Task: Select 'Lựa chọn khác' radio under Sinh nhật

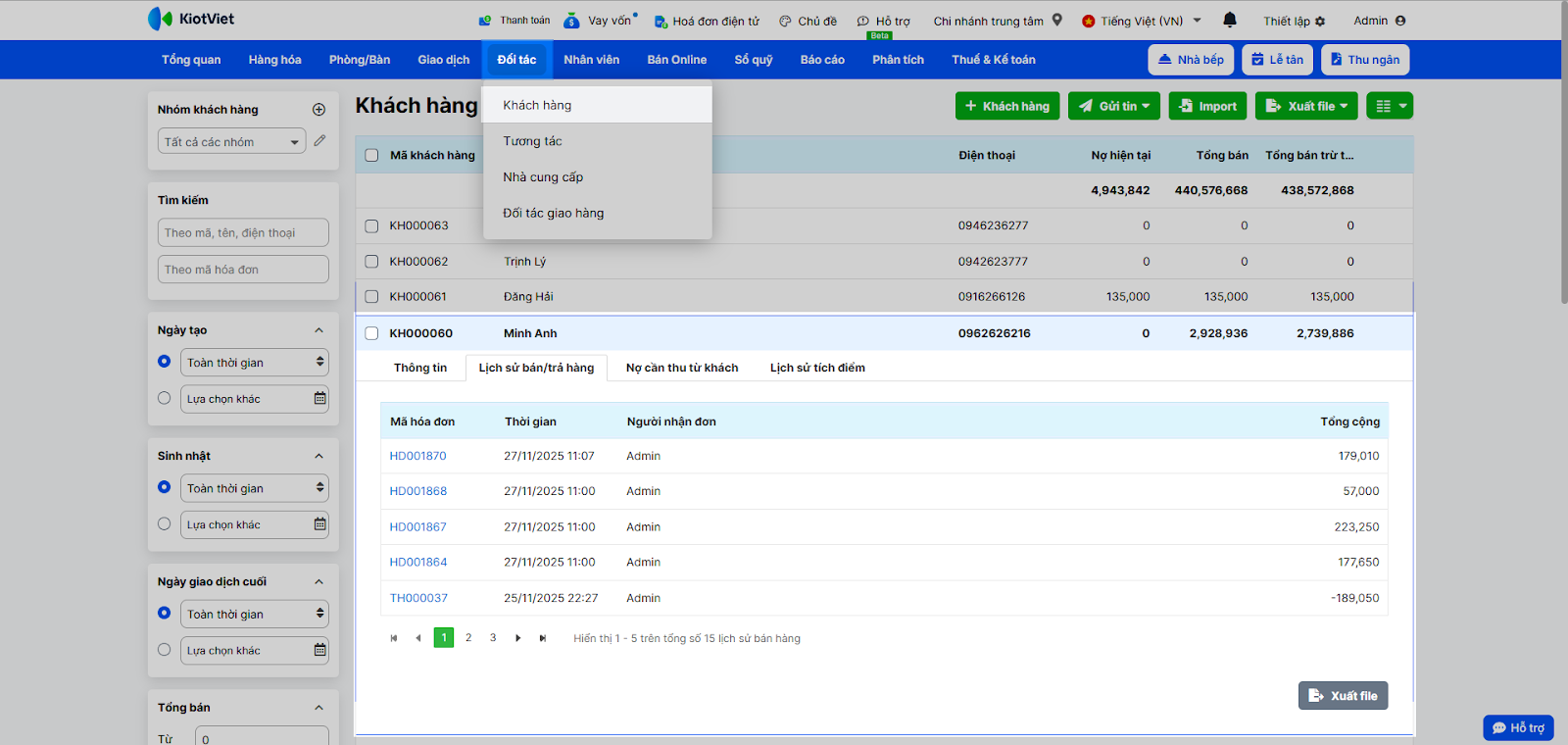Action: 165,523
